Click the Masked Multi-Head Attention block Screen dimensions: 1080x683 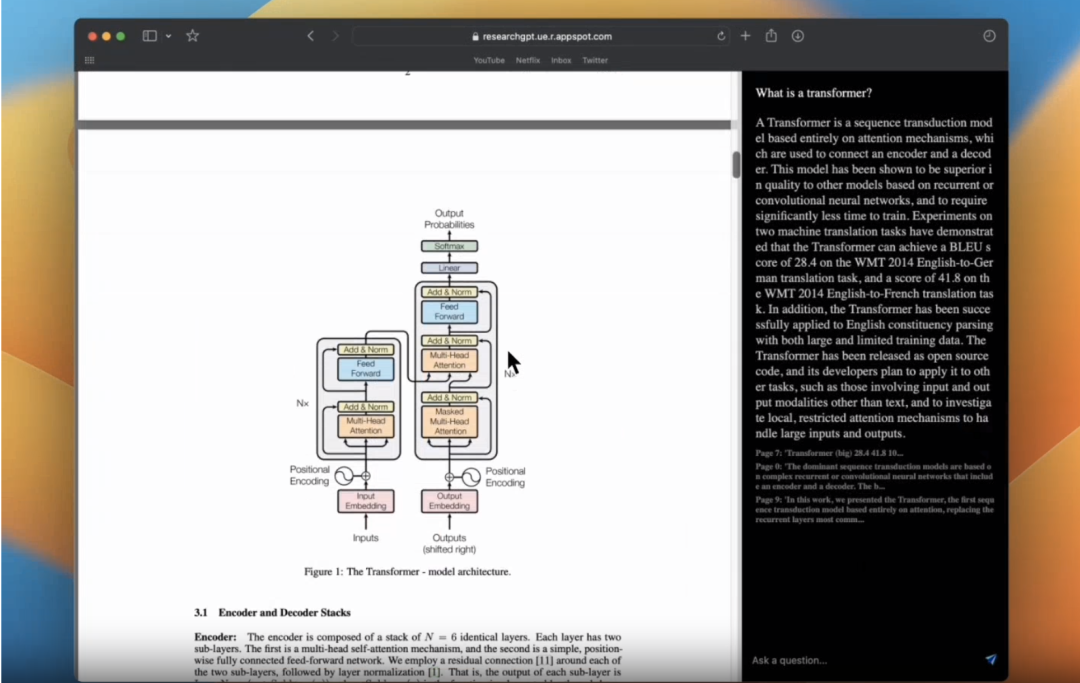(x=449, y=421)
